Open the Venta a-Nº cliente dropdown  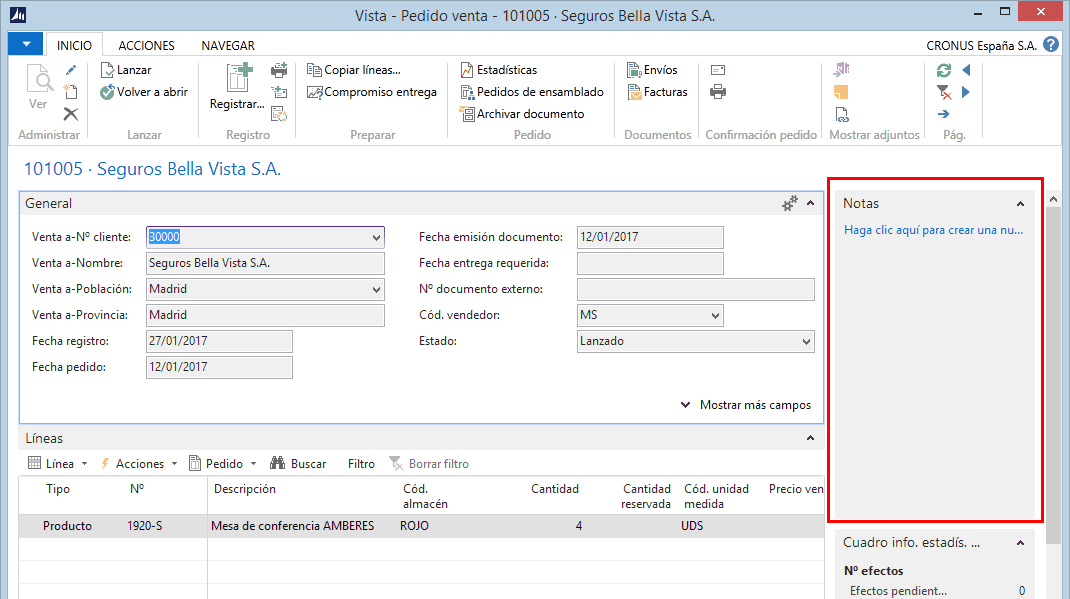(375, 237)
